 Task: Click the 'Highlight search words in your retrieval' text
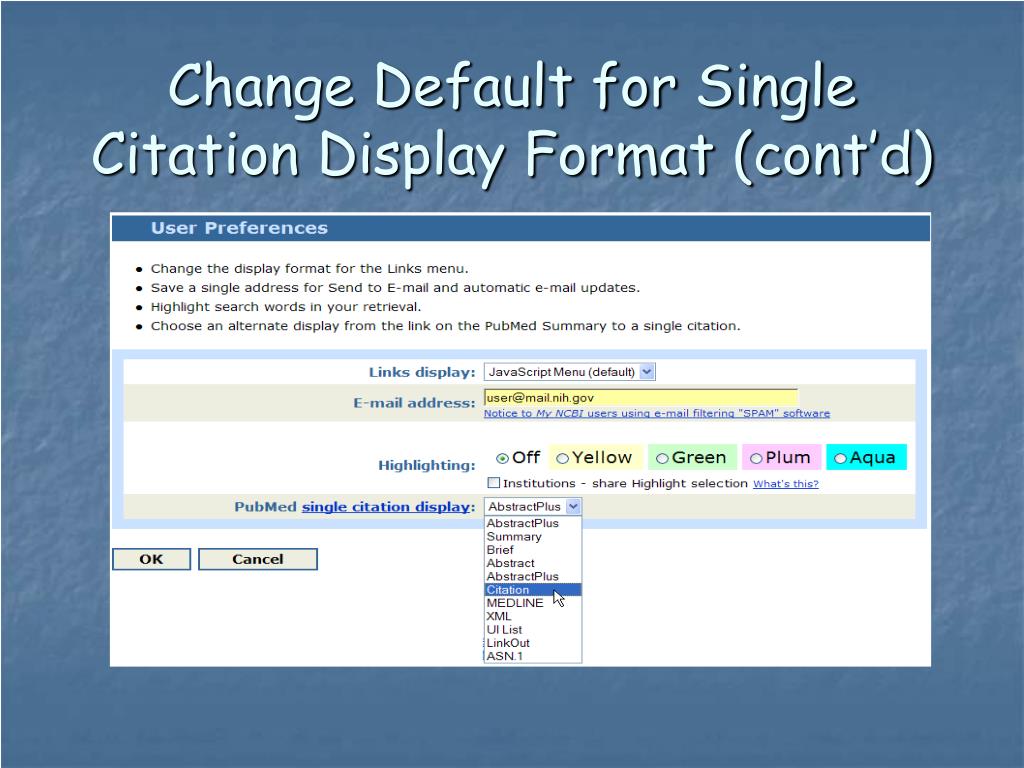285,307
